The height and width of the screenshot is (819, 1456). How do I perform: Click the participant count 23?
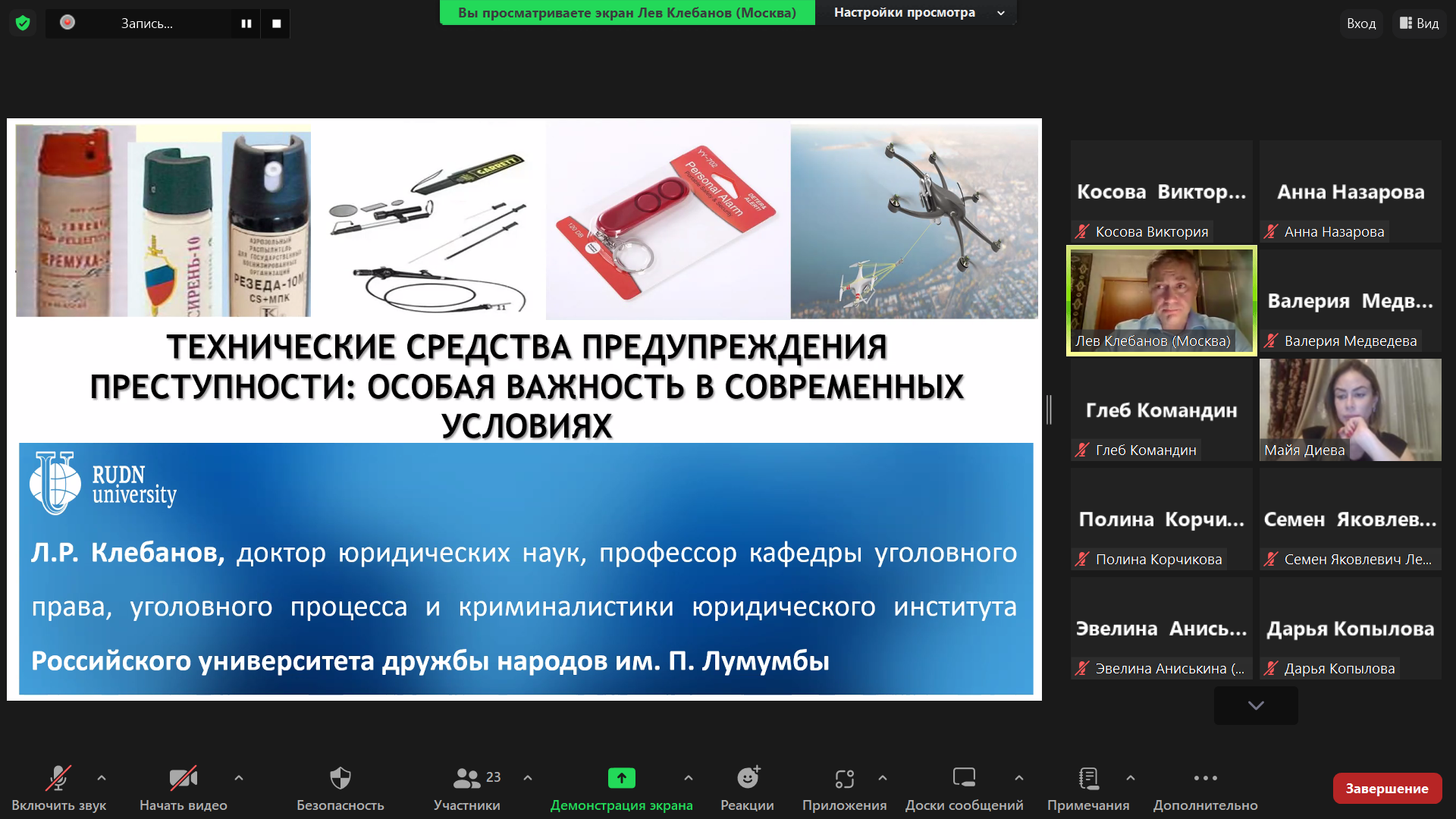click(494, 777)
